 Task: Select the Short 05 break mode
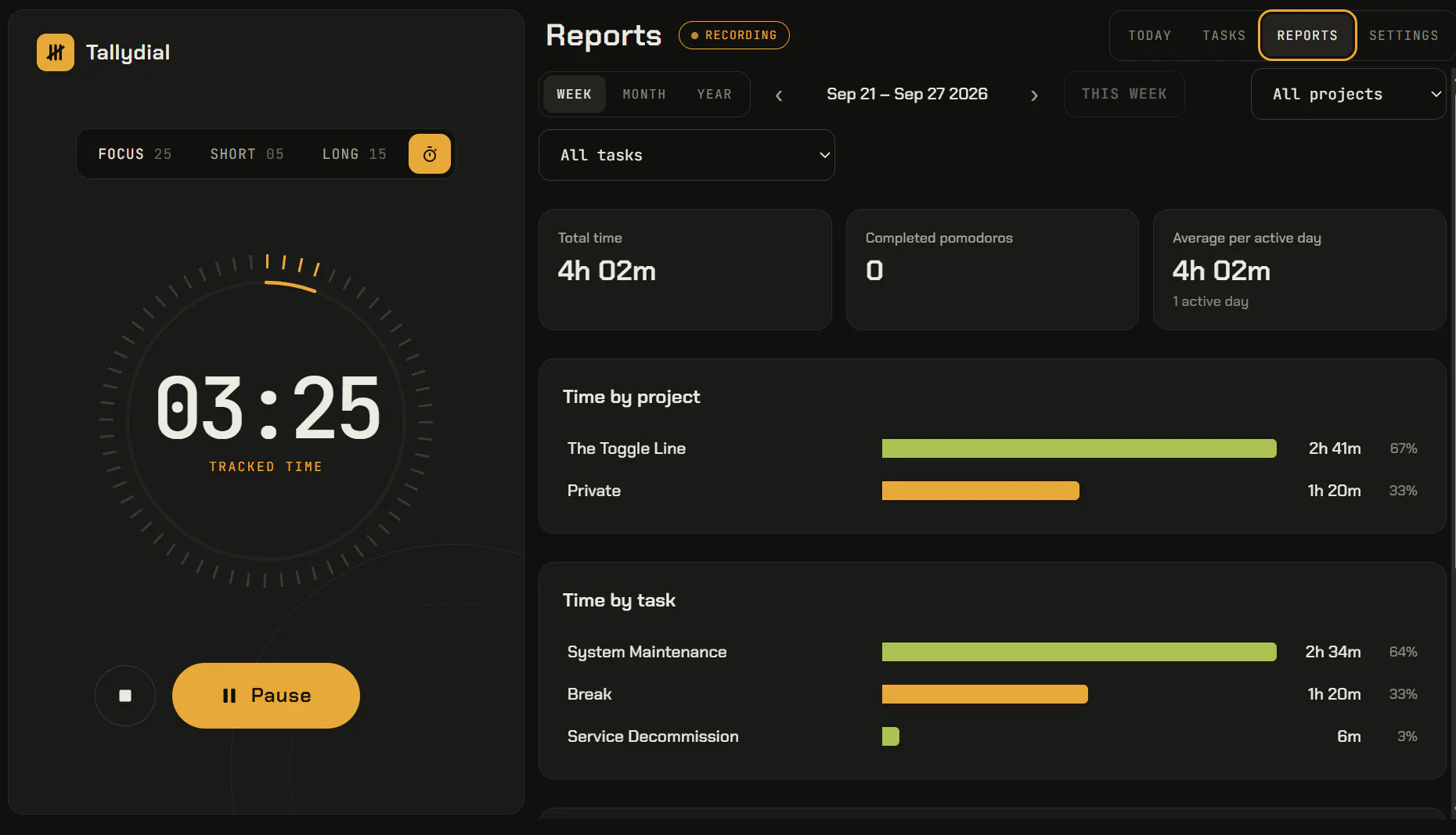click(247, 154)
